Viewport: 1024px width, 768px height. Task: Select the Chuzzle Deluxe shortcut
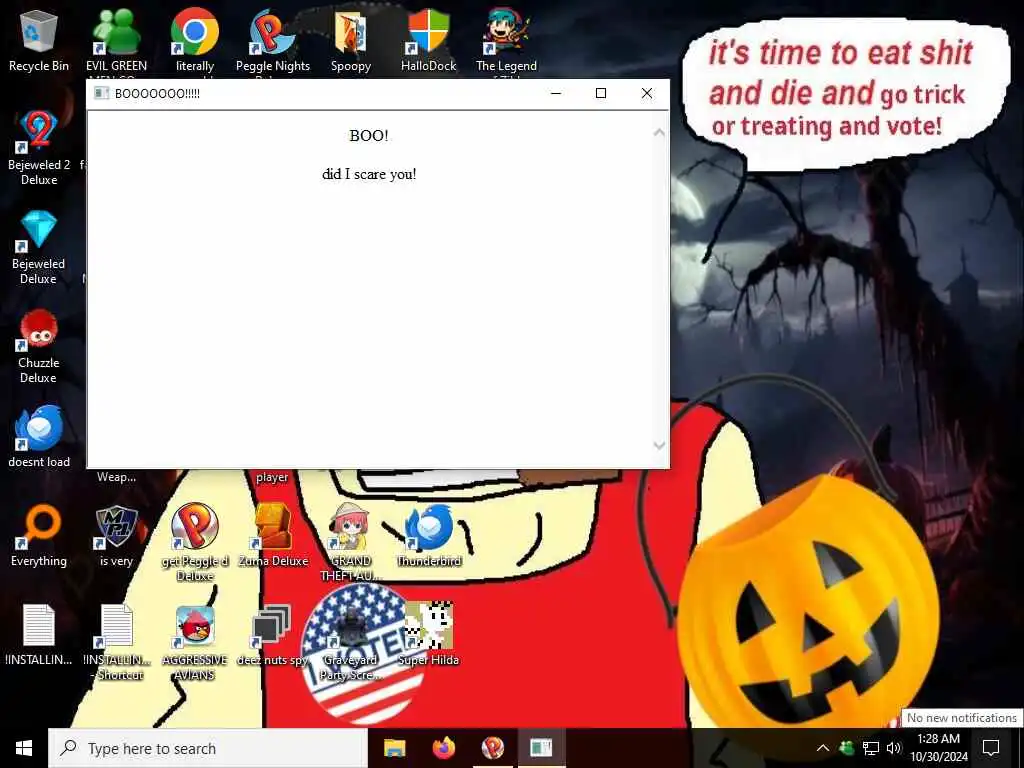39,346
